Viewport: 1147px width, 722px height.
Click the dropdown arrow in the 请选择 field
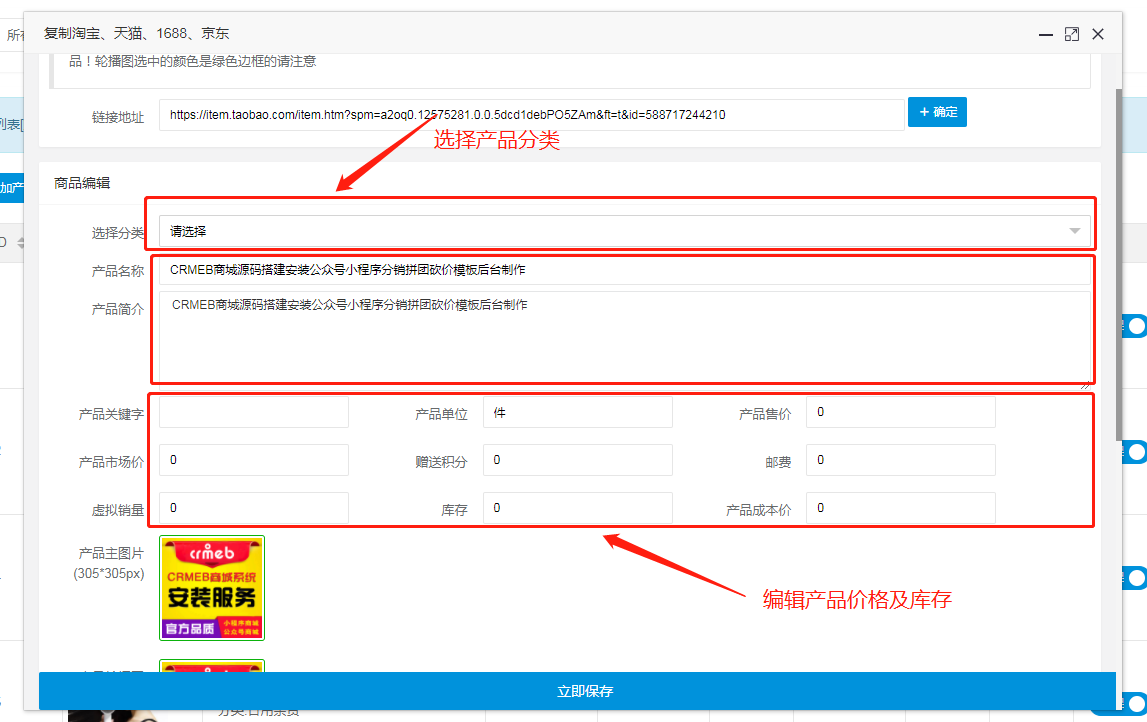(x=1075, y=231)
